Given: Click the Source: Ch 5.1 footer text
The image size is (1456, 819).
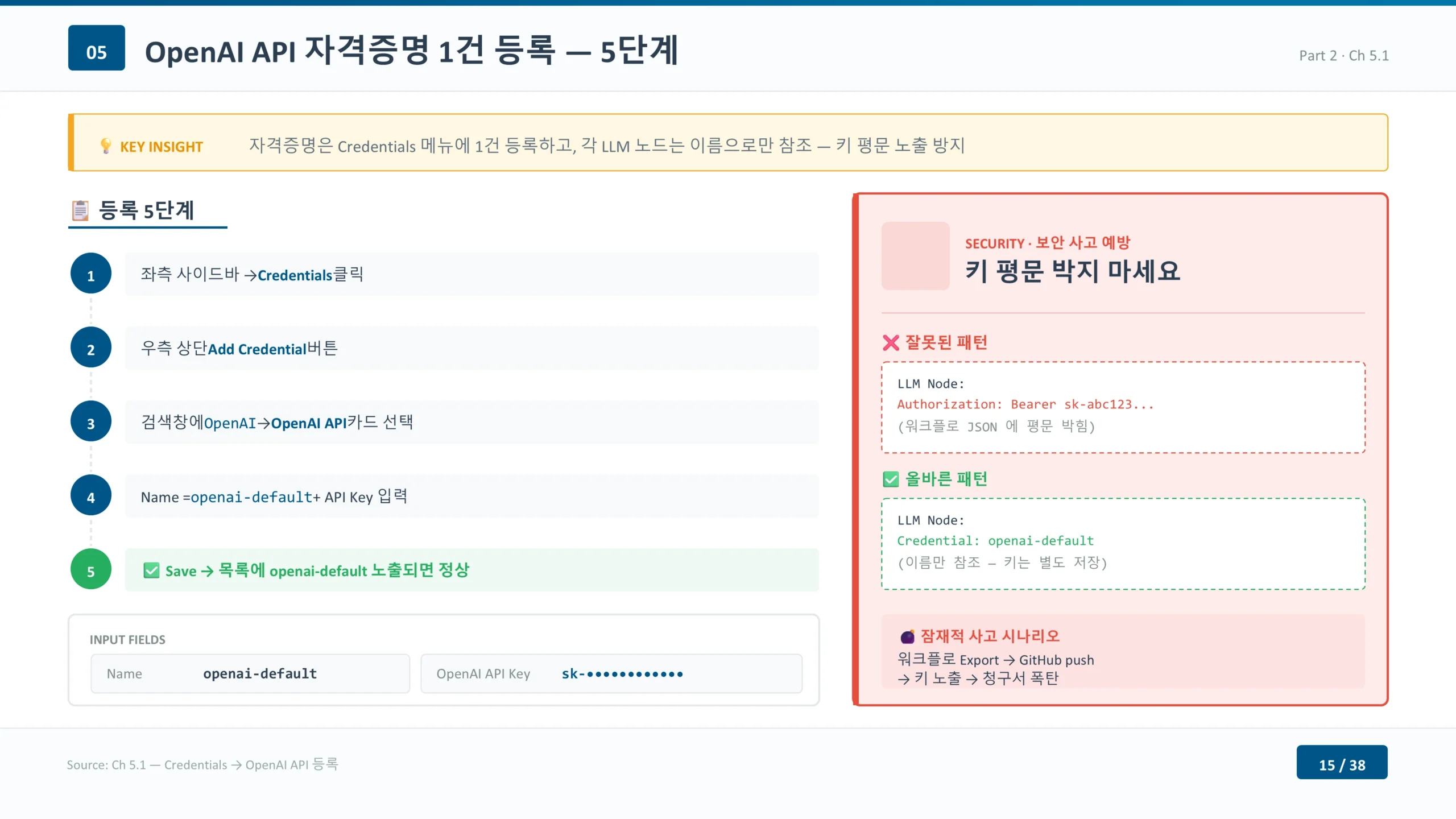Looking at the screenshot, I should pyautogui.click(x=202, y=764).
